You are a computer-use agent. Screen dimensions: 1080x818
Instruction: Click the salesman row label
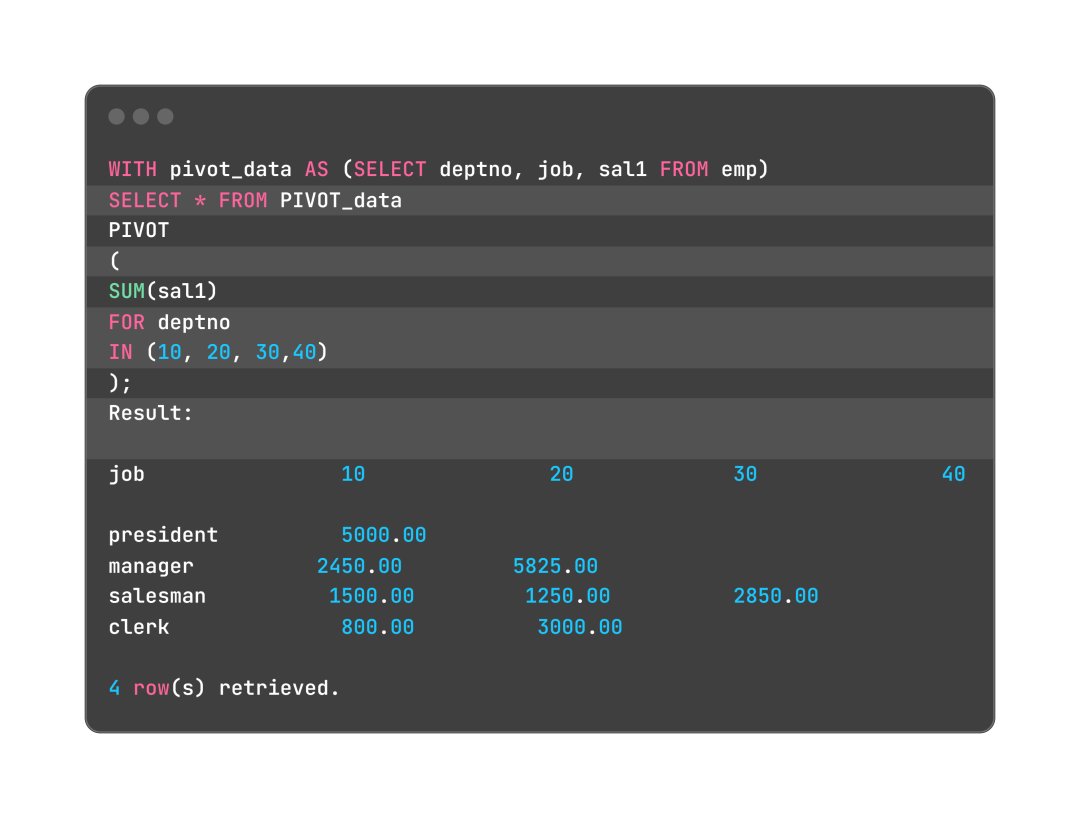click(x=157, y=596)
